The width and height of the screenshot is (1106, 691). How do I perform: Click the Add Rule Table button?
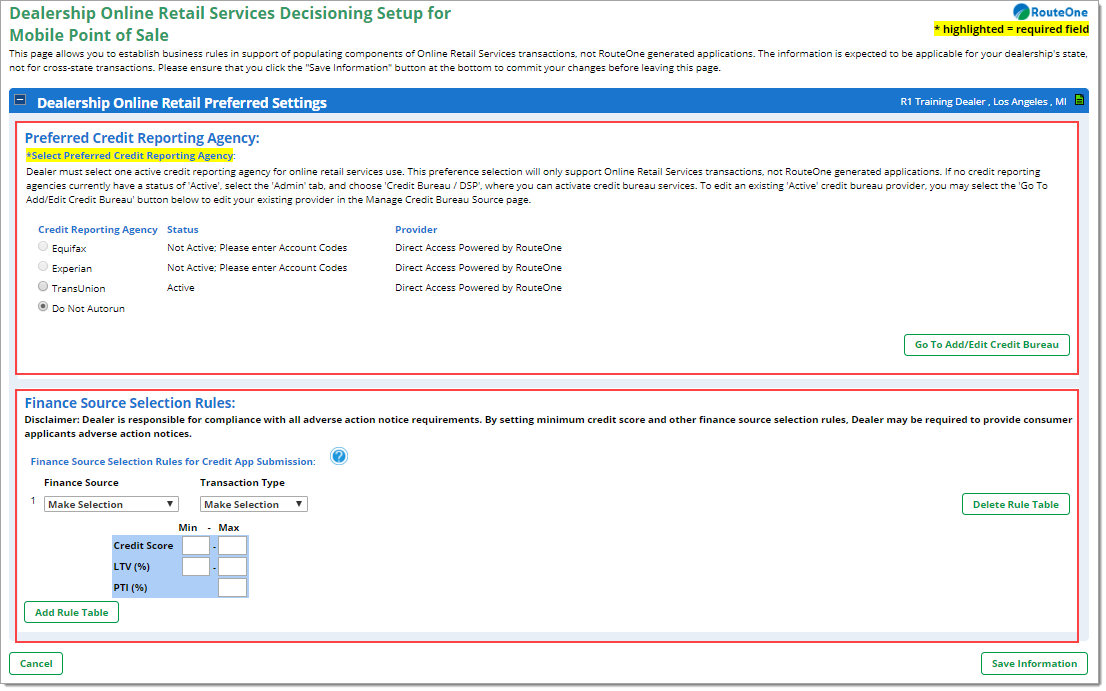click(x=72, y=613)
